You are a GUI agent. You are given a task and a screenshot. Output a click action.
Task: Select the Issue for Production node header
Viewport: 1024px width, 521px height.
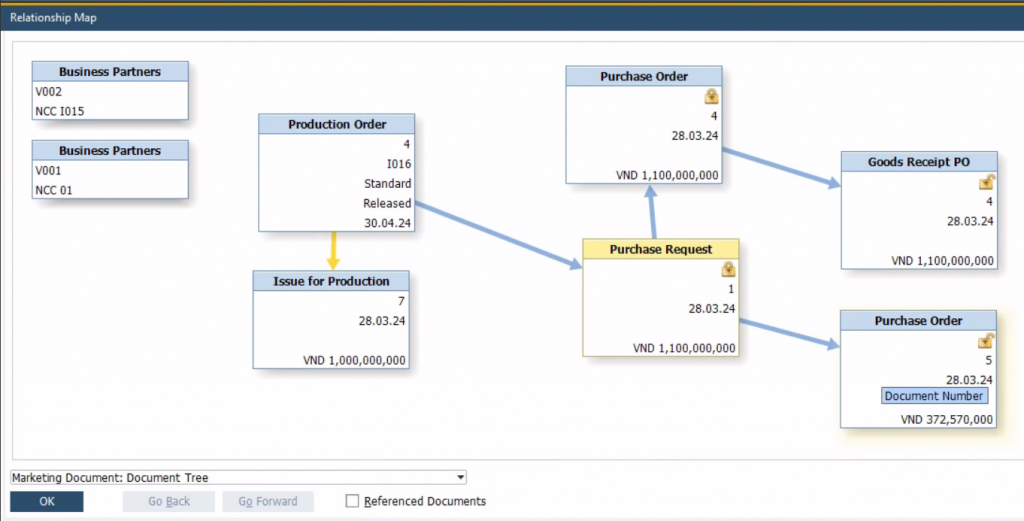tap(331, 281)
